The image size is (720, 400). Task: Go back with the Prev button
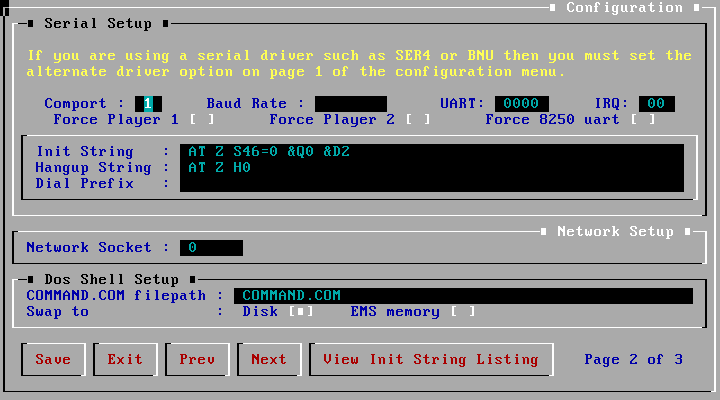pyautogui.click(x=197, y=359)
